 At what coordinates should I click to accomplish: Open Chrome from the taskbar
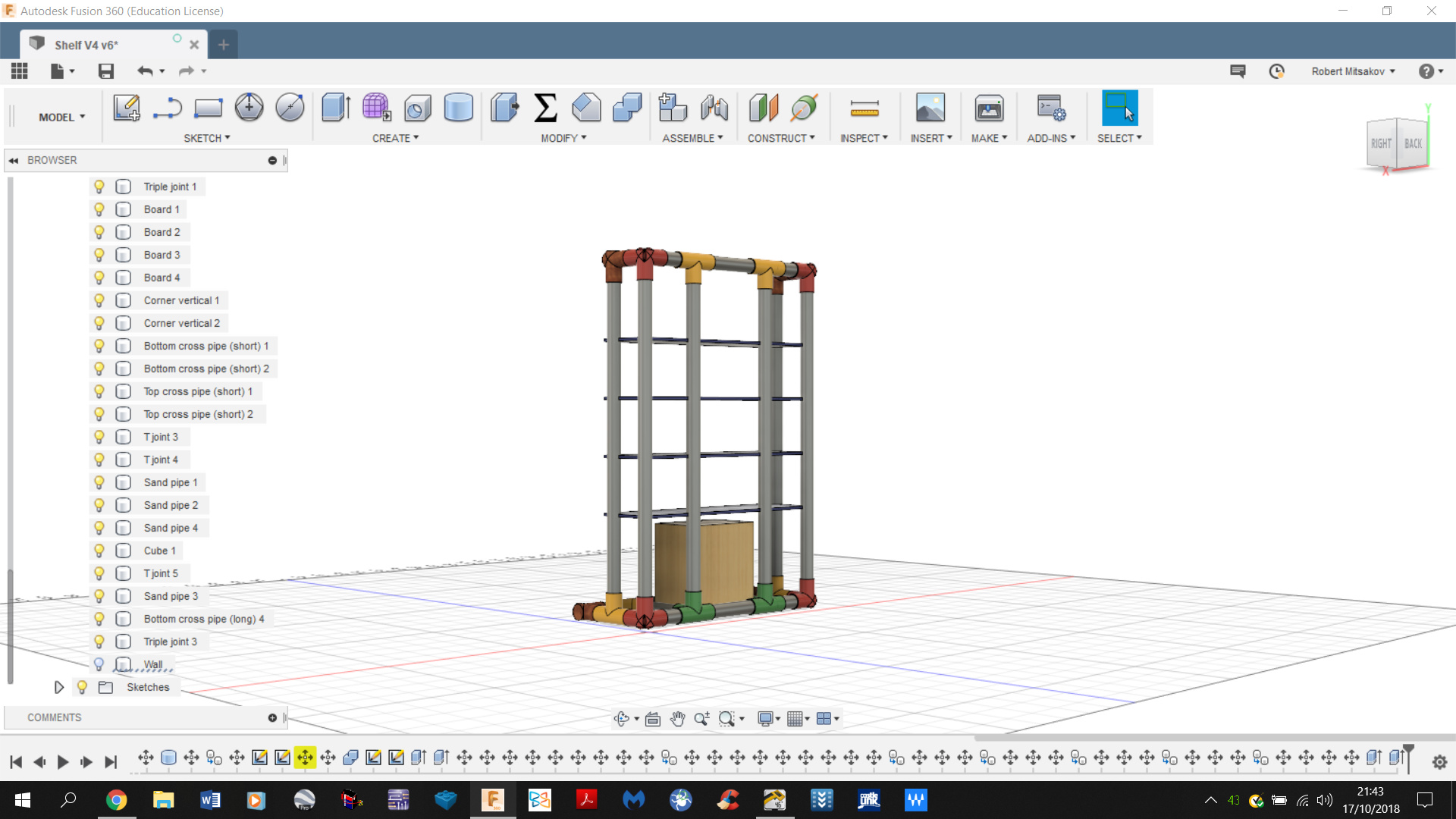pos(116,800)
